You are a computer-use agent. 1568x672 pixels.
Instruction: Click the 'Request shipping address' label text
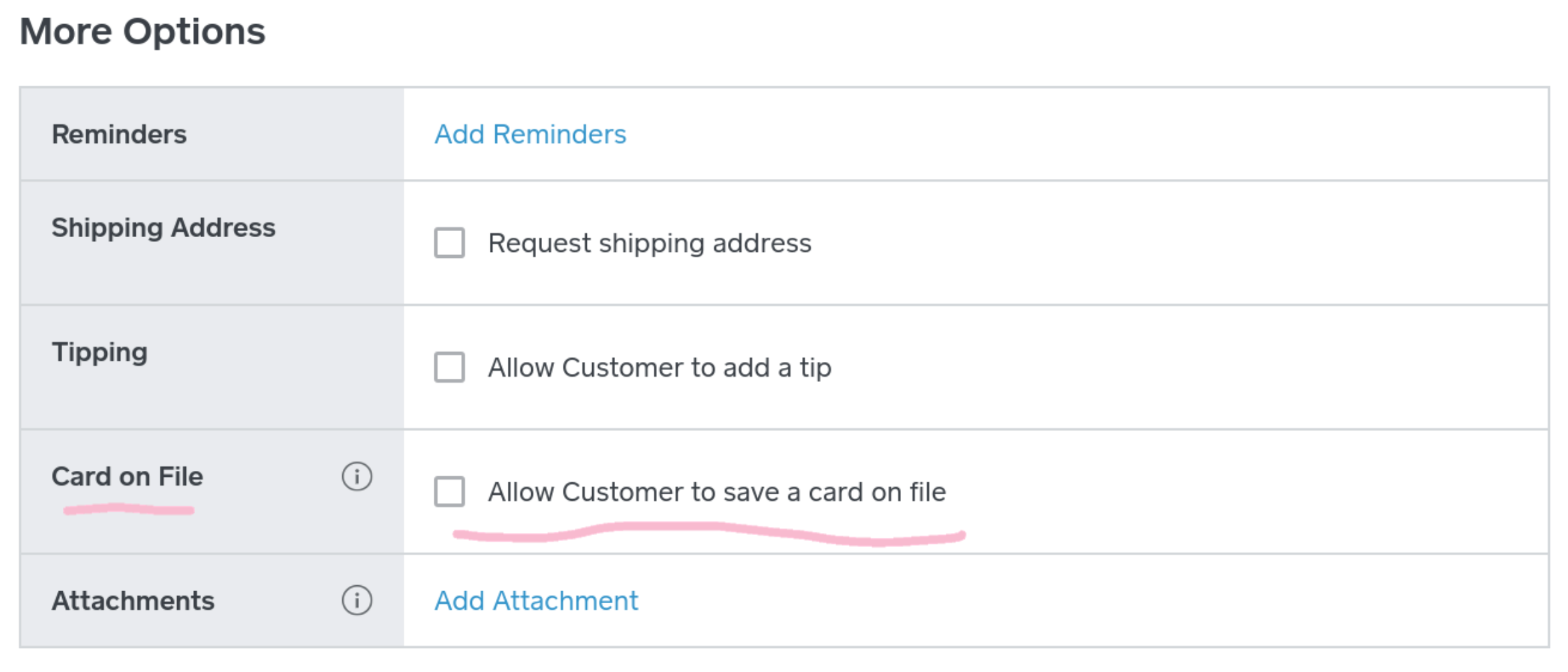[x=650, y=243]
